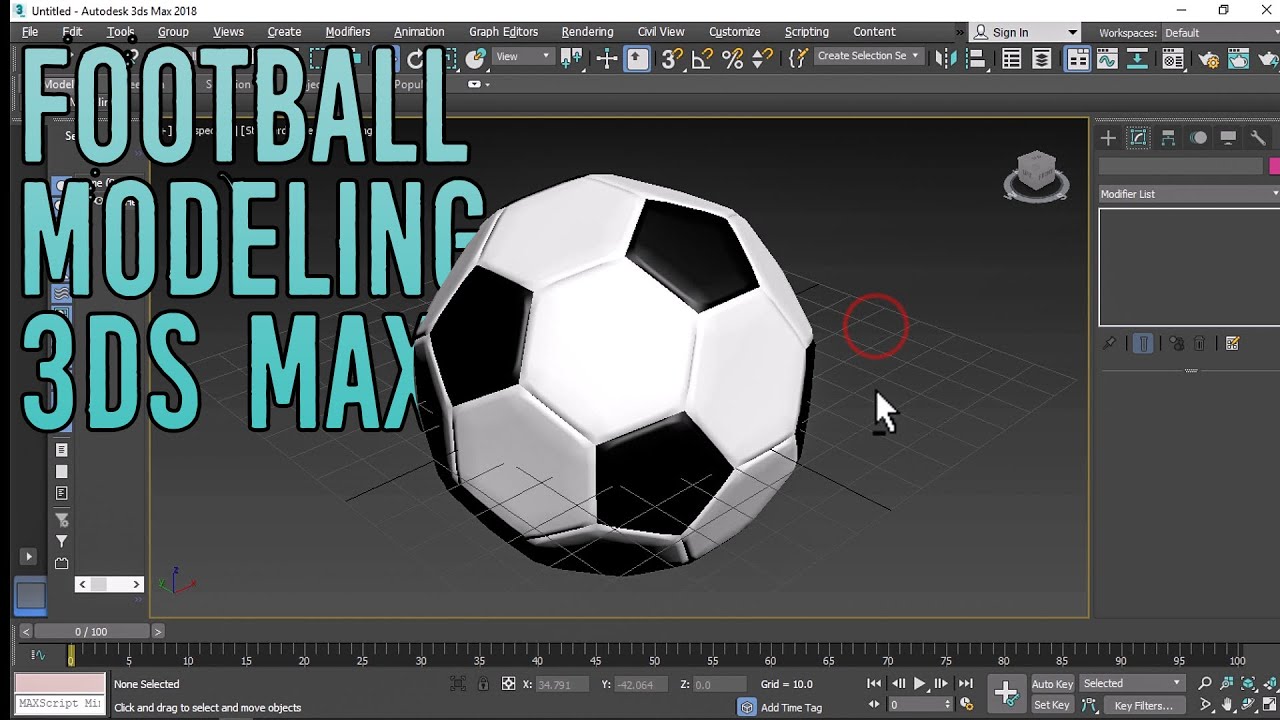Viewport: 1280px width, 720px height.
Task: Toggle 3D Snaps
Action: click(x=671, y=59)
